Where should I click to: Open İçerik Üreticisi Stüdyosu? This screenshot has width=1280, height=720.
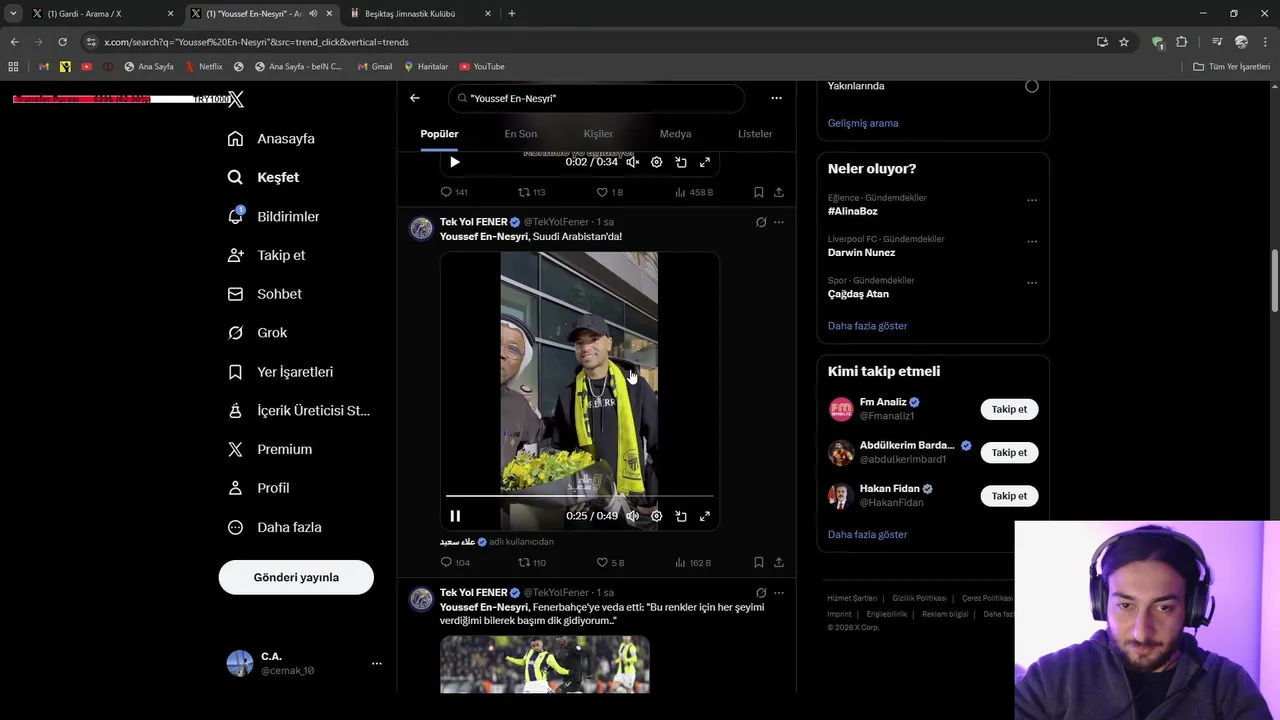coord(299,411)
